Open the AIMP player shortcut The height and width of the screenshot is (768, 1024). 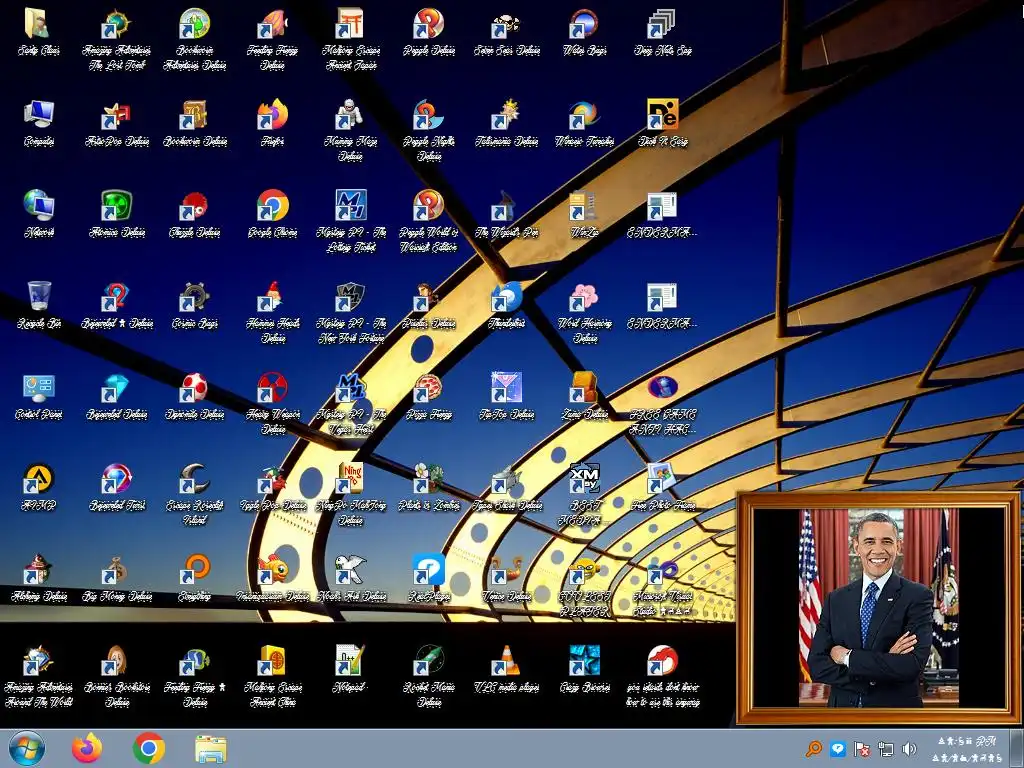(x=39, y=487)
